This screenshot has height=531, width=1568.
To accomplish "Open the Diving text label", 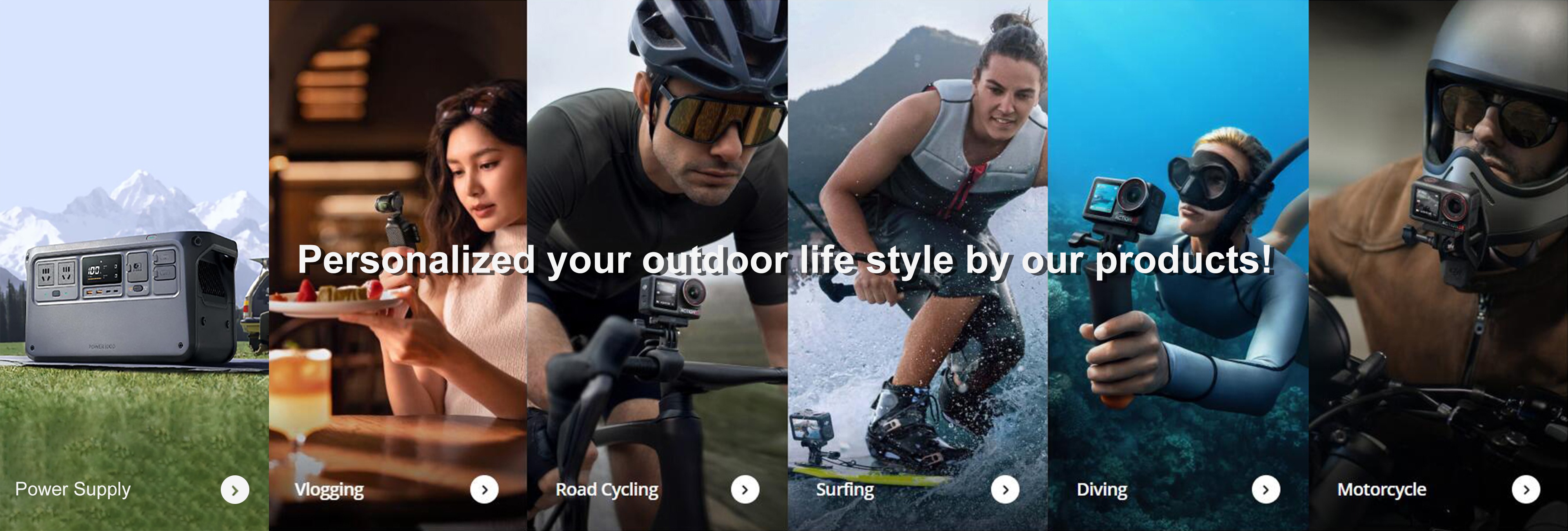I will point(1102,489).
